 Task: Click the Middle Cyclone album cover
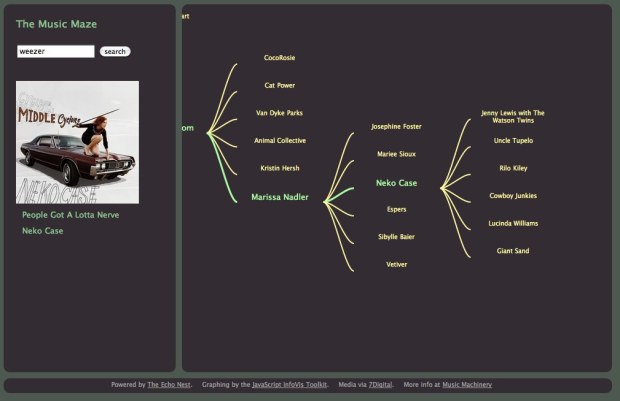[77, 142]
